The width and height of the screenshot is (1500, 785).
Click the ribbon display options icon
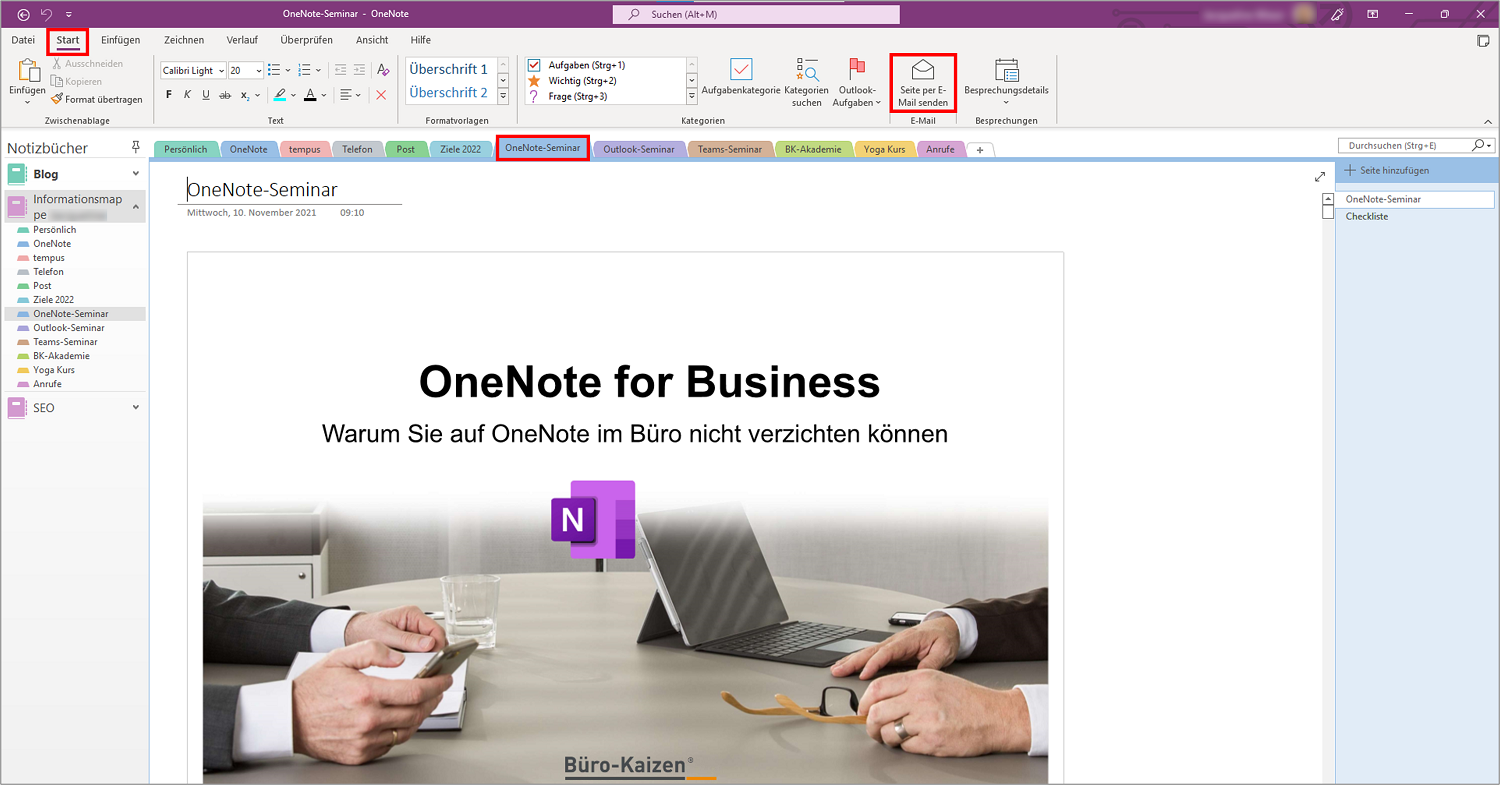(x=1373, y=14)
